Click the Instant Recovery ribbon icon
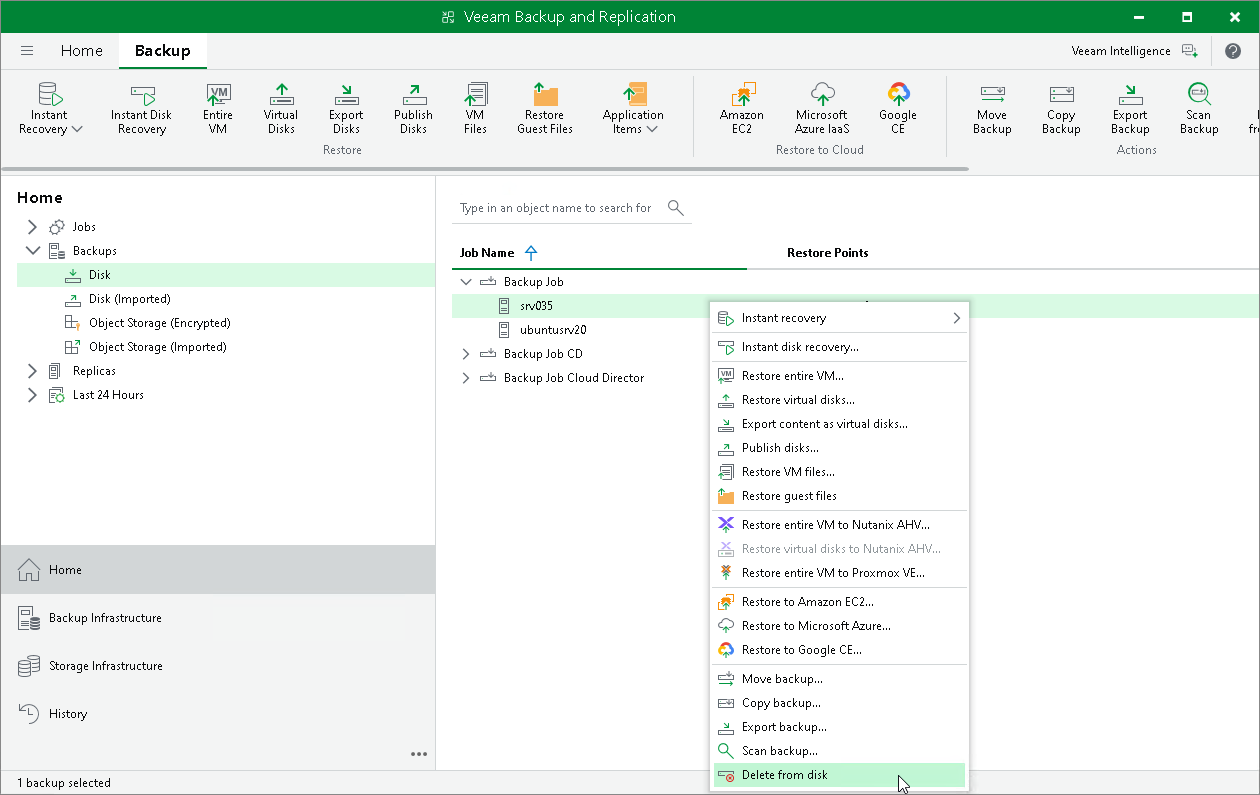Viewport: 1260px width, 795px height. (50, 108)
